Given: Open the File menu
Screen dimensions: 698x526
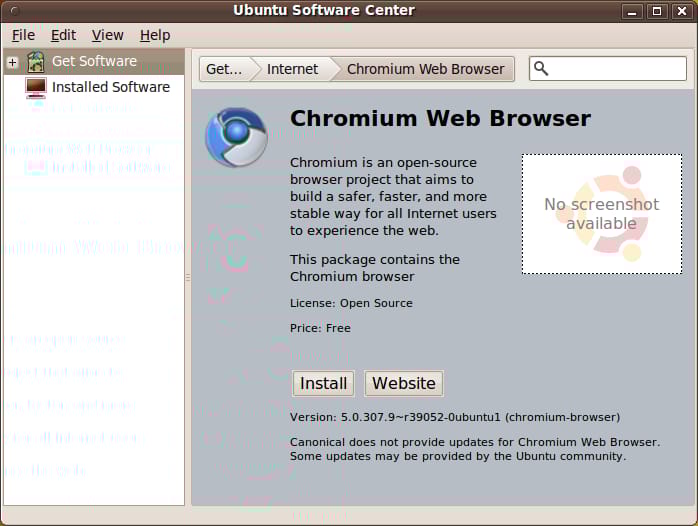Looking at the screenshot, I should click(23, 35).
